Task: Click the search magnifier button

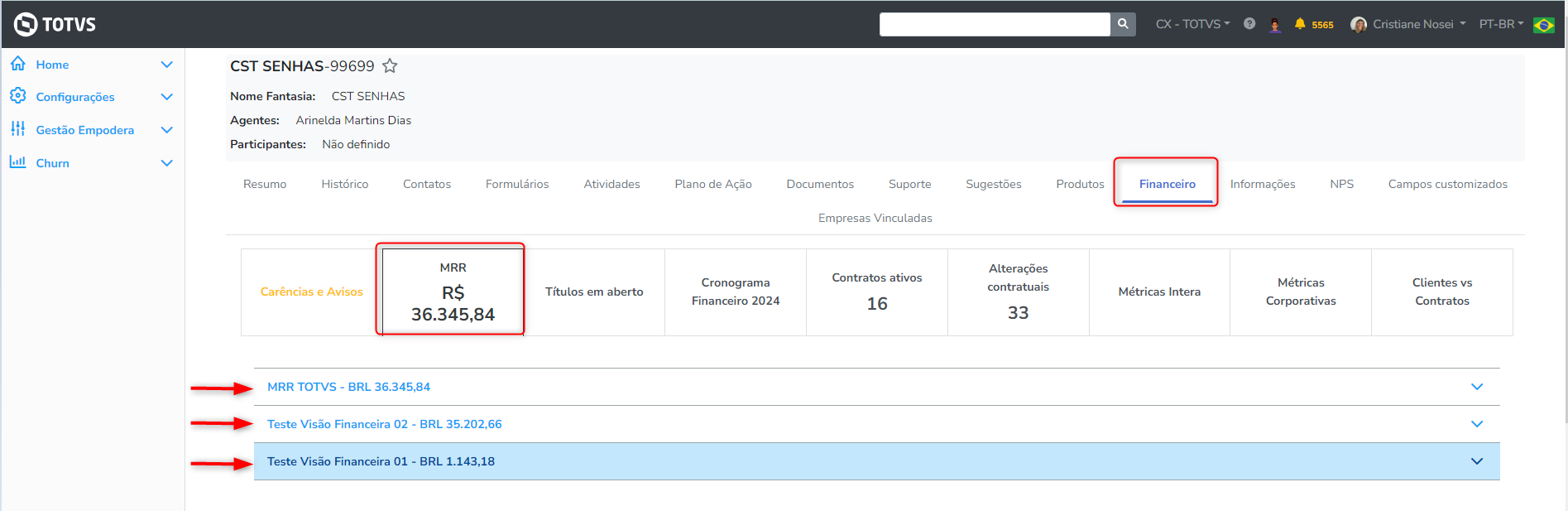Action: point(1123,24)
